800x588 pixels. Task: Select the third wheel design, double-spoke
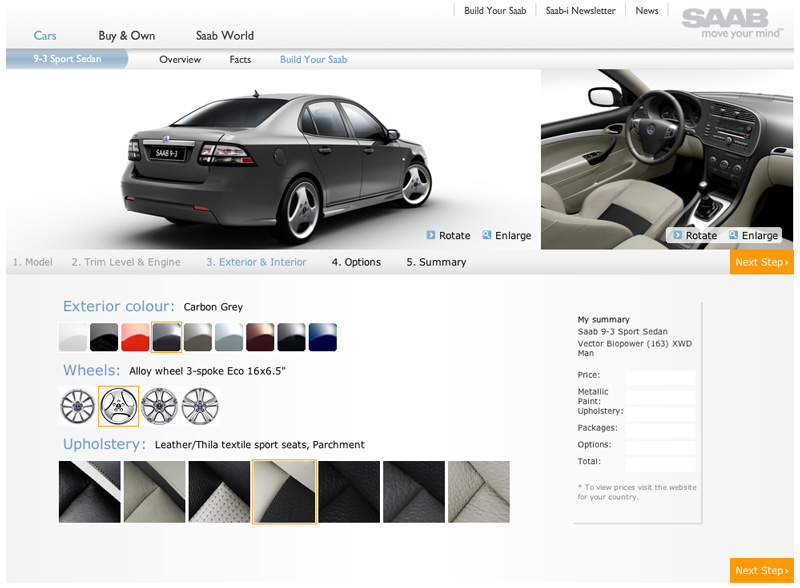coord(160,406)
